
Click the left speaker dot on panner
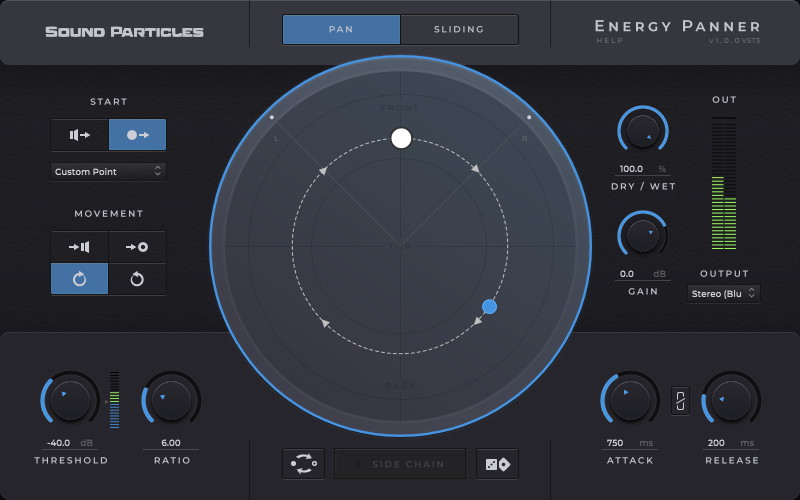click(x=272, y=117)
